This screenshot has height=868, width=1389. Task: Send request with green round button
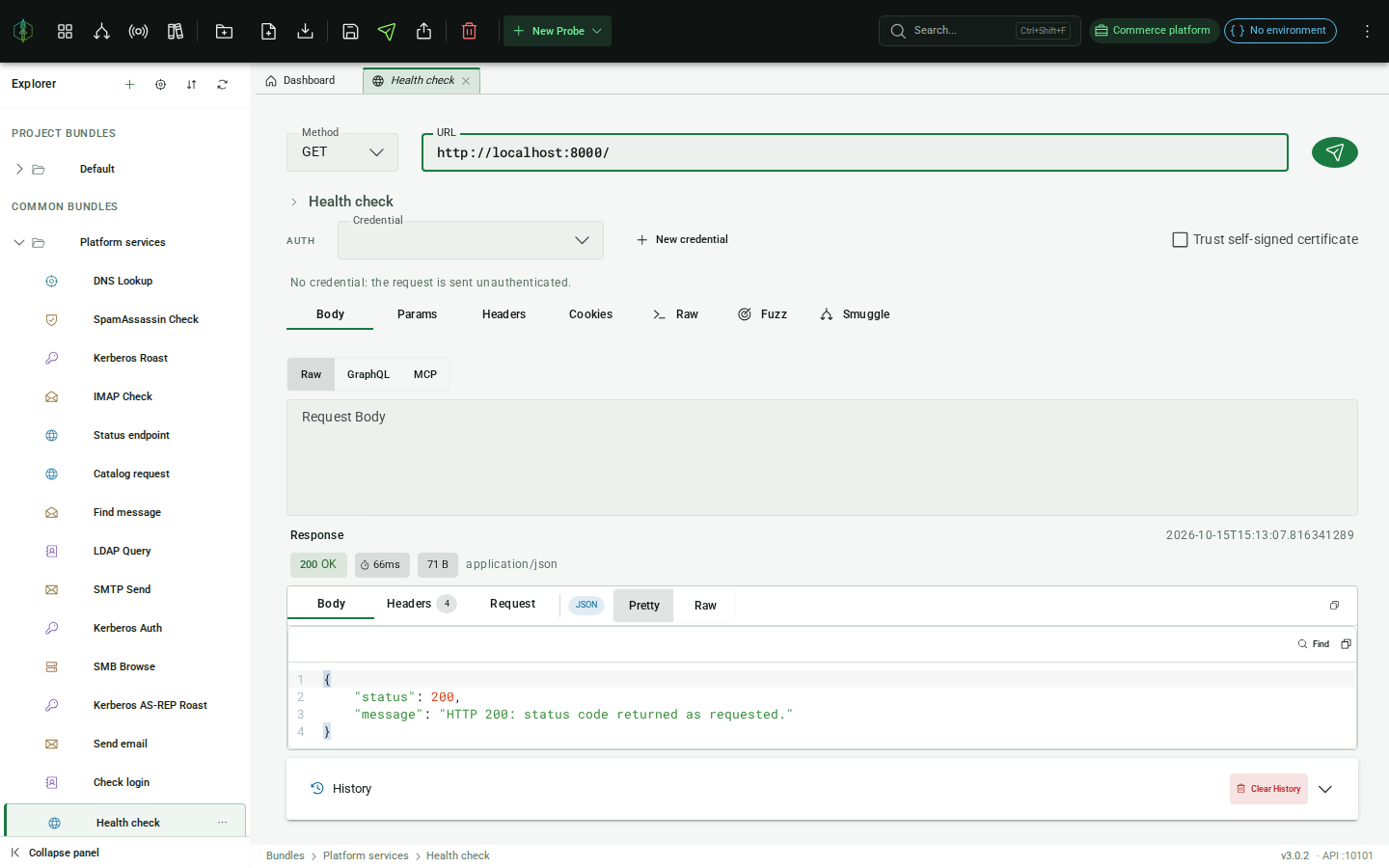1334,152
